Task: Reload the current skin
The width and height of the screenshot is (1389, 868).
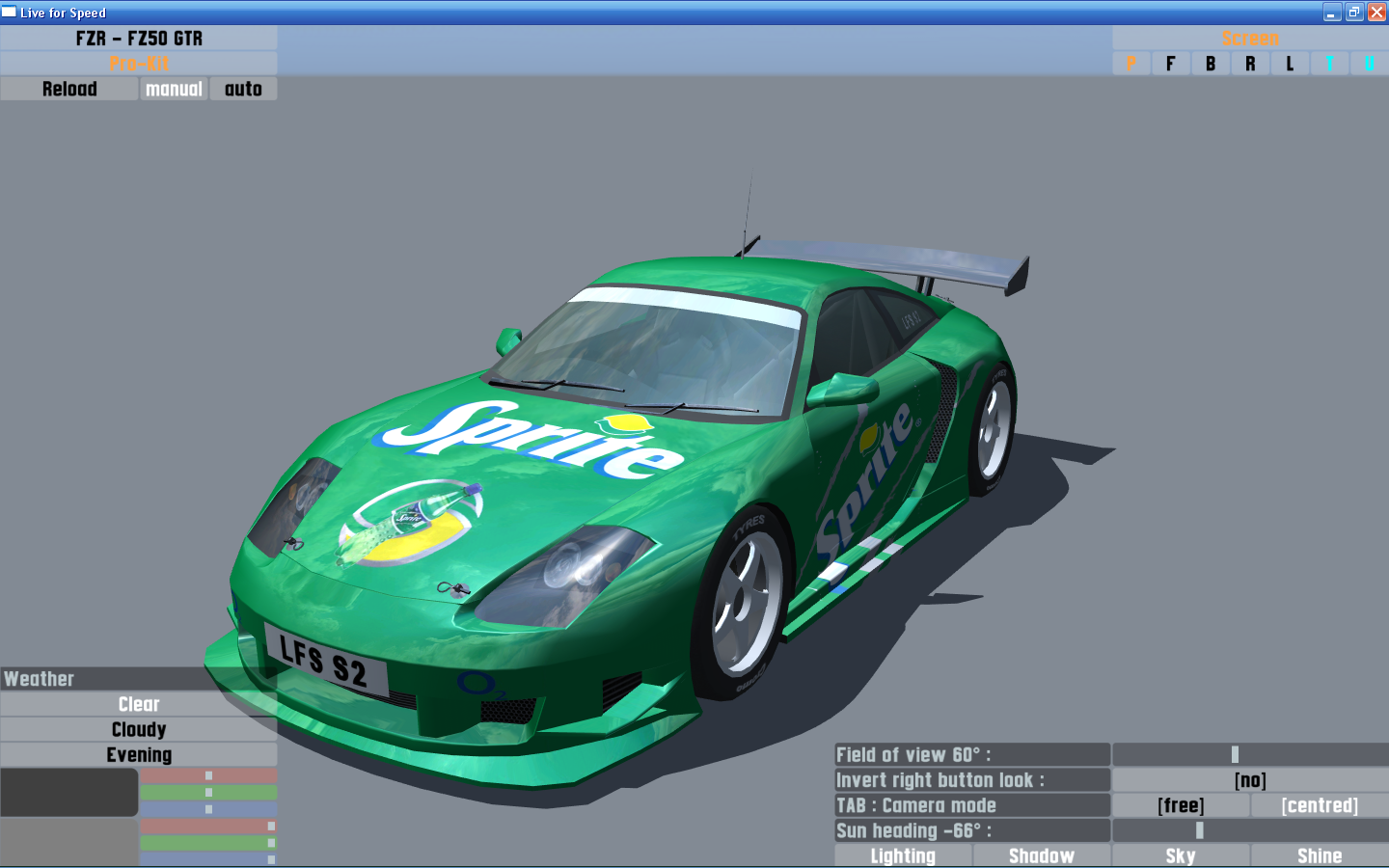Action: coord(69,89)
